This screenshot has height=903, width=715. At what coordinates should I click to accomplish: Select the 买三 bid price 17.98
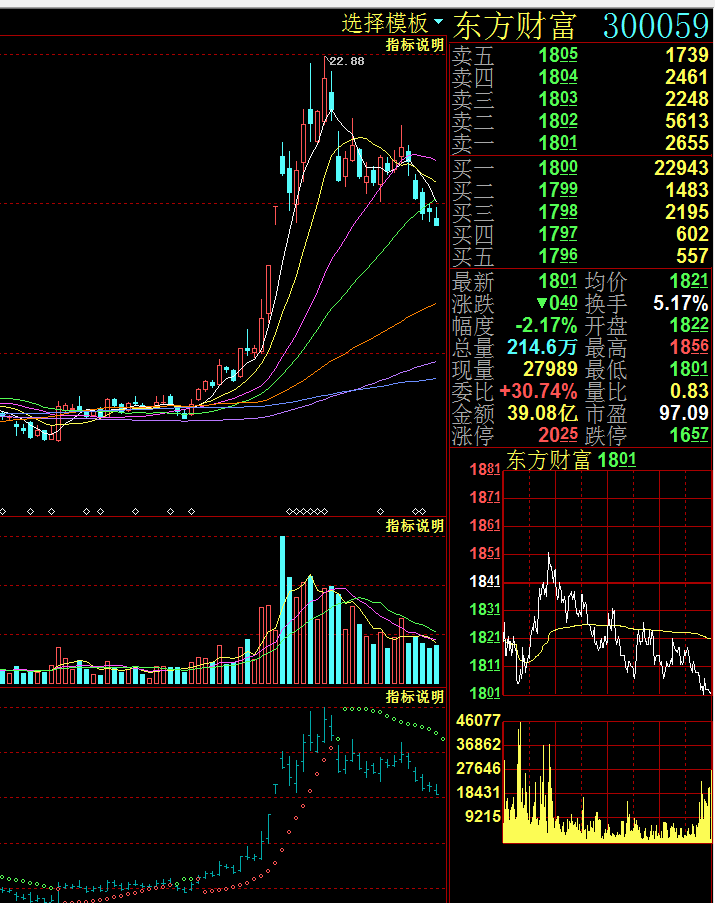(x=558, y=212)
